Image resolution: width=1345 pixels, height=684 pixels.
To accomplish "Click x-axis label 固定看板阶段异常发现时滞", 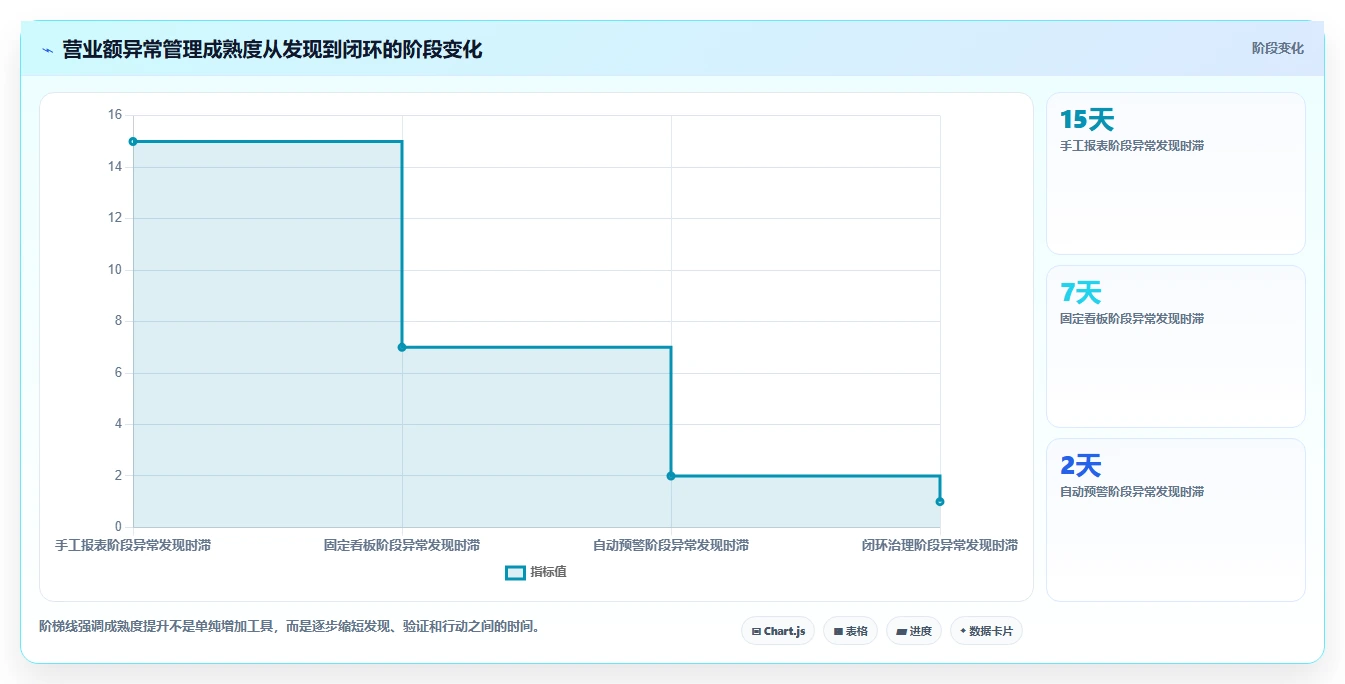I will 402,545.
